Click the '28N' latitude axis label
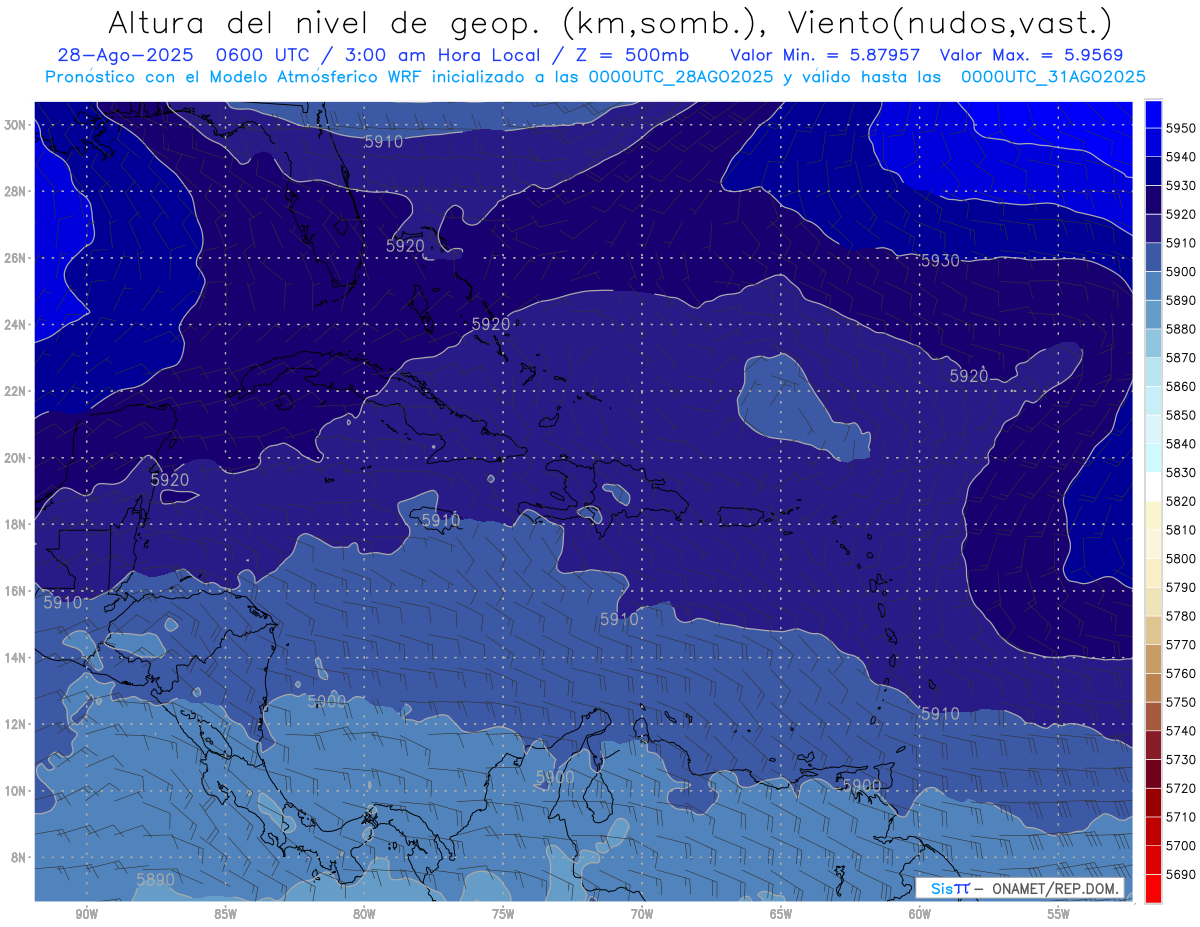 coord(15,191)
